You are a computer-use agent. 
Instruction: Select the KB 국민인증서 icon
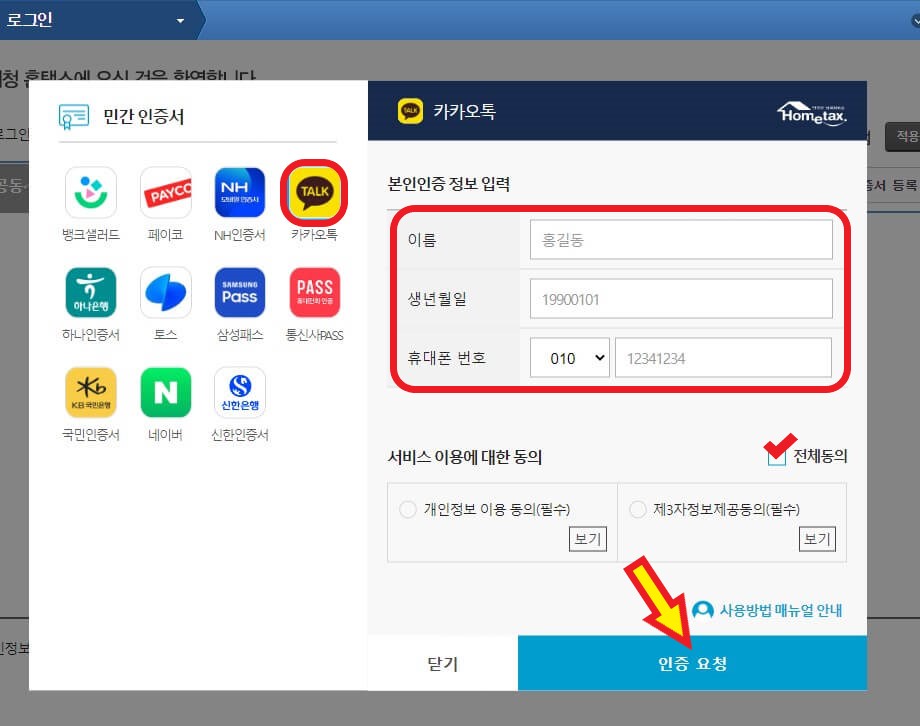[91, 392]
